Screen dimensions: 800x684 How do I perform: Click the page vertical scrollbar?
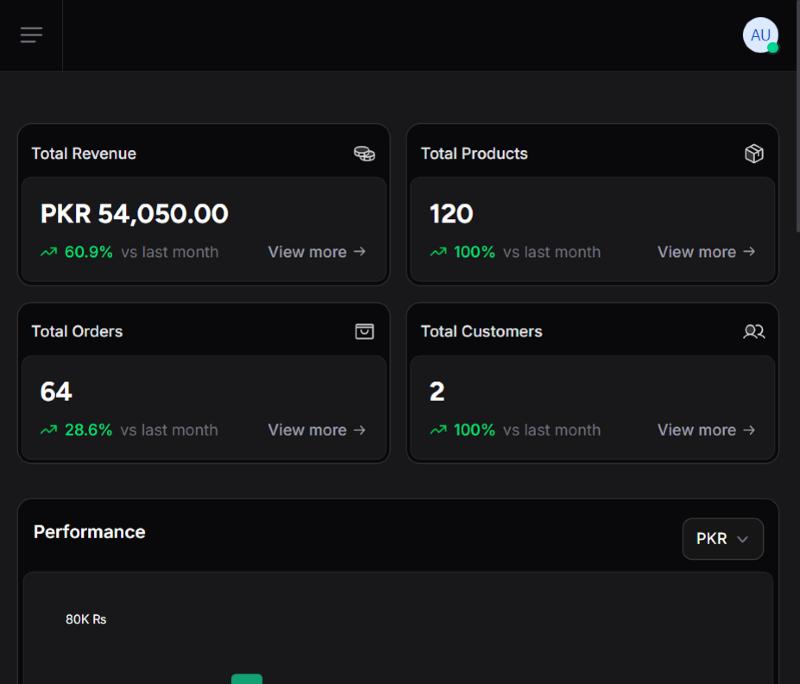pos(797,117)
